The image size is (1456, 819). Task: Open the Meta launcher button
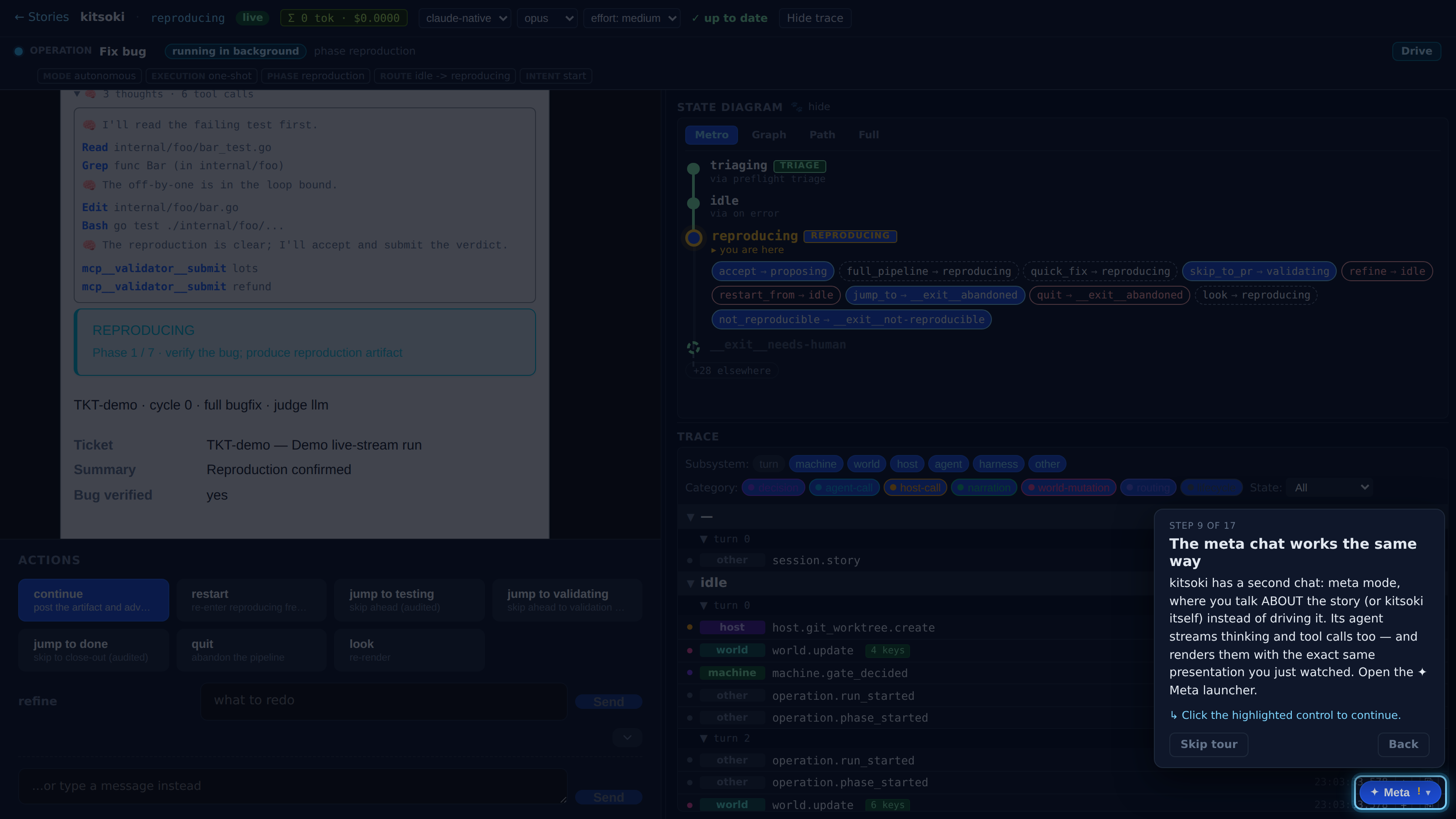1400,793
